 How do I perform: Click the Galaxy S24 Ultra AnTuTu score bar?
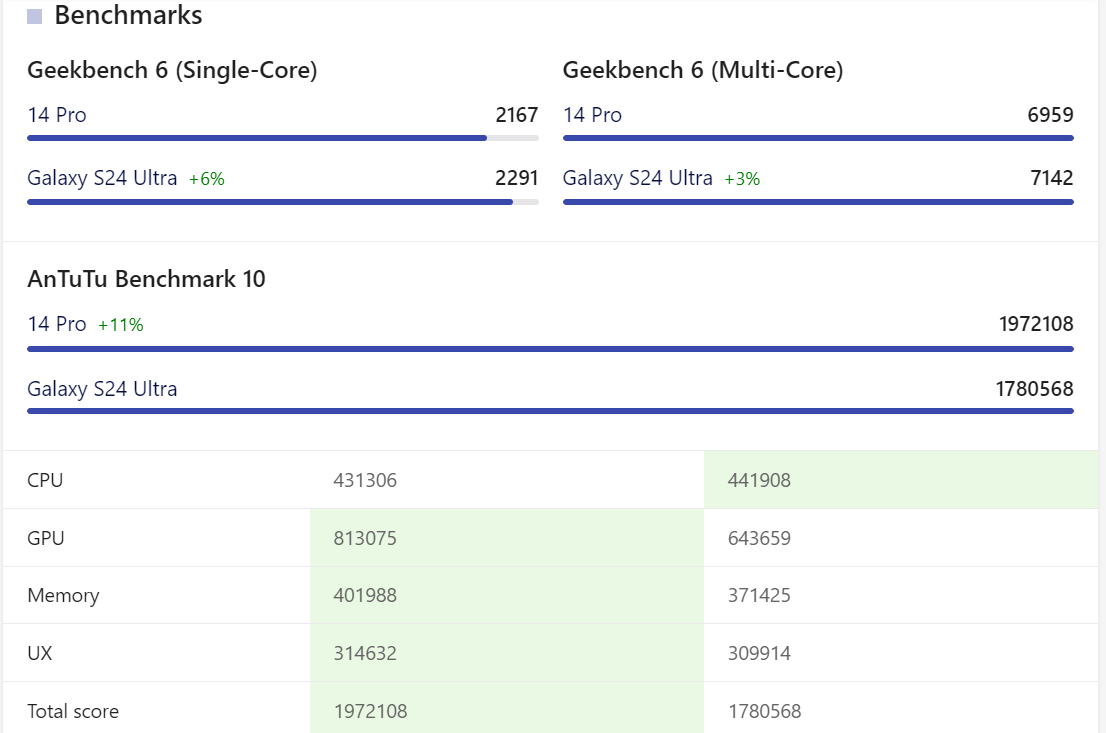click(x=550, y=411)
